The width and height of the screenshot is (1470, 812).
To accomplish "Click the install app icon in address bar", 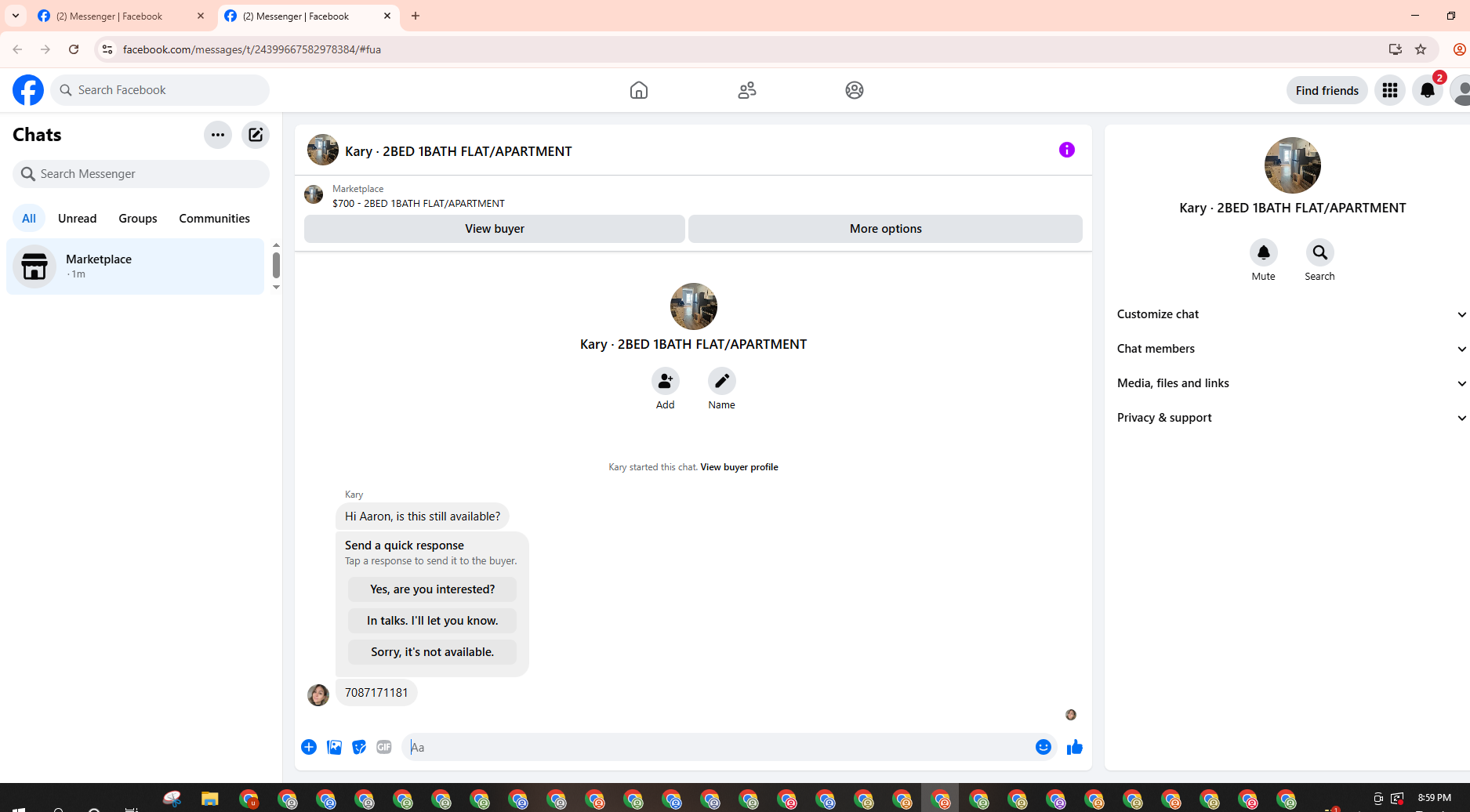I will tap(1396, 49).
